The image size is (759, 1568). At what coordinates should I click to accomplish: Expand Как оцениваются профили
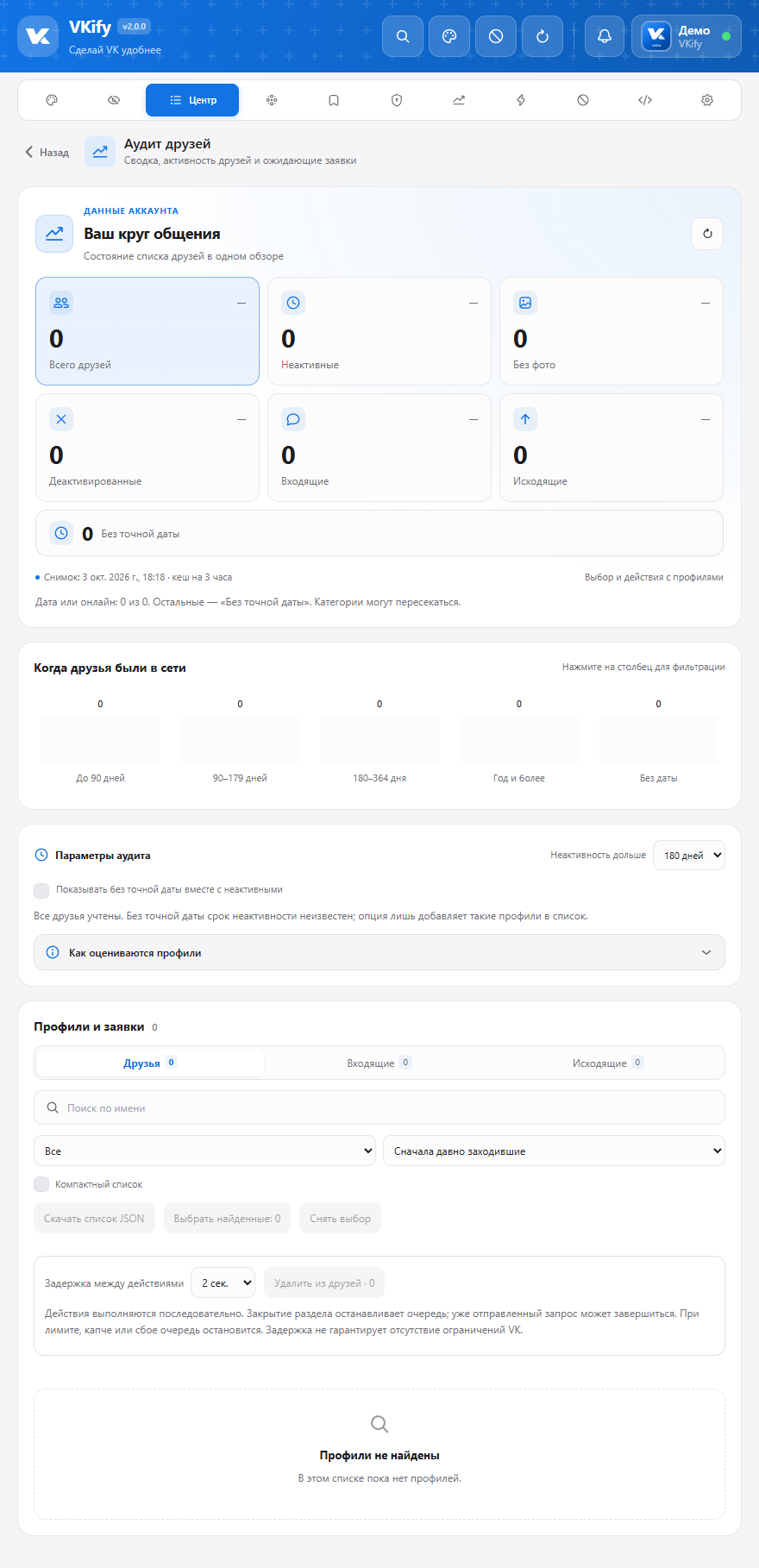click(x=379, y=952)
